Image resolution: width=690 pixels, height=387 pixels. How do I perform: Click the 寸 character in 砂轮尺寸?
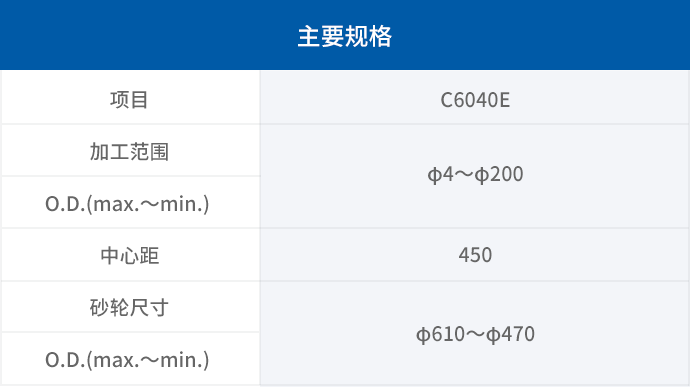pyautogui.click(x=159, y=307)
